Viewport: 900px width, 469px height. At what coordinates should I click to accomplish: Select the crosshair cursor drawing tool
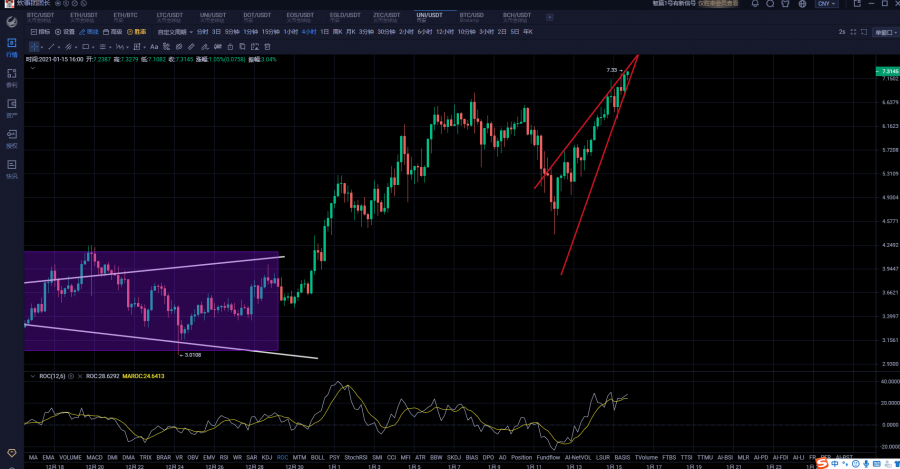35,46
